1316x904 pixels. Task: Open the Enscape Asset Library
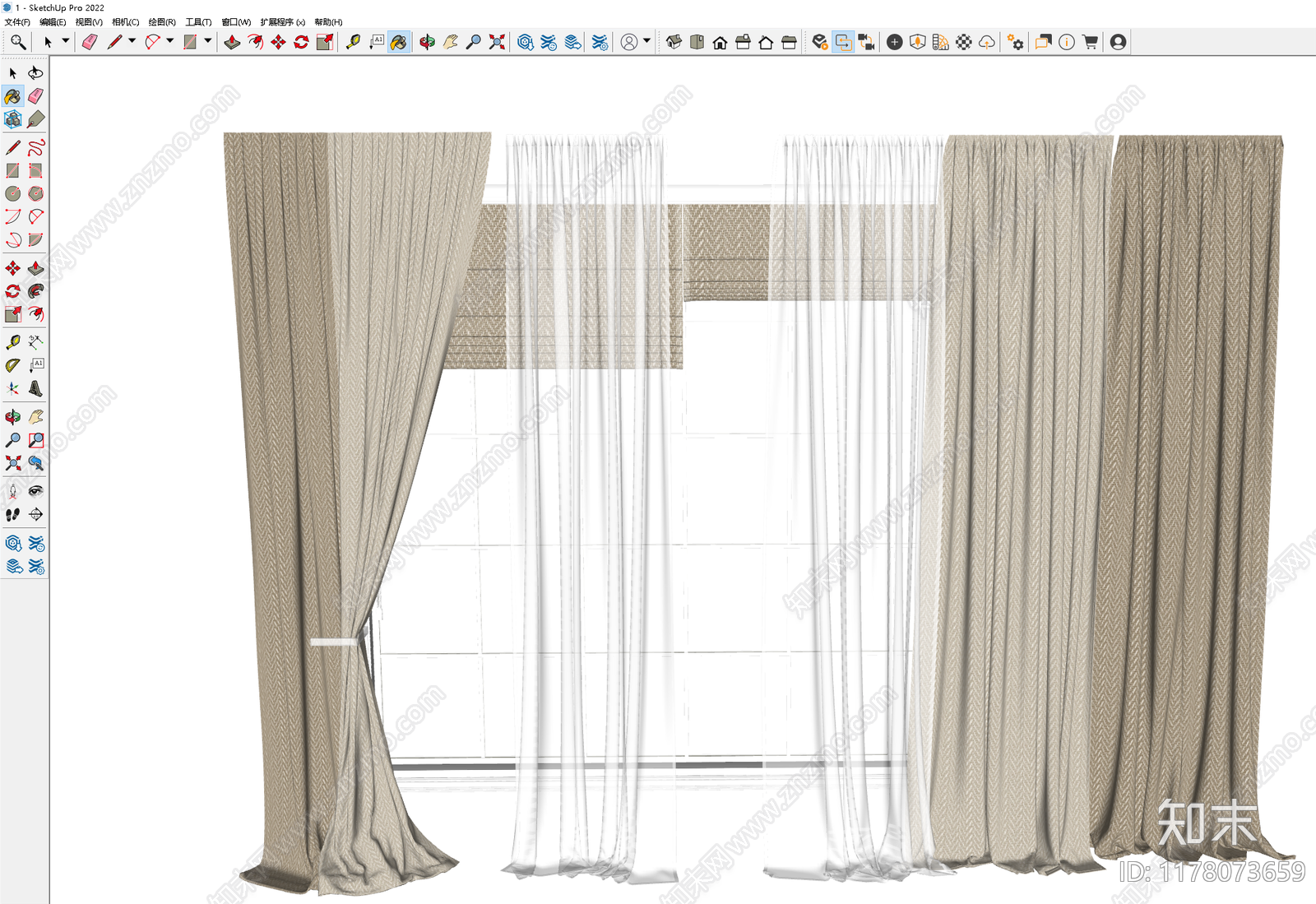click(918, 42)
